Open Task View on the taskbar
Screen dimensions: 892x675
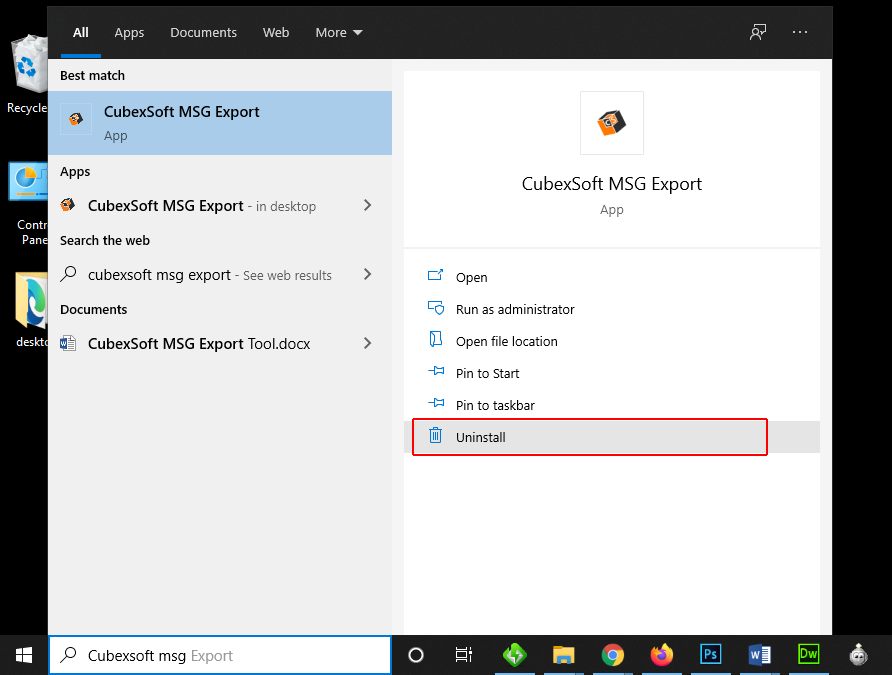pyautogui.click(x=464, y=655)
